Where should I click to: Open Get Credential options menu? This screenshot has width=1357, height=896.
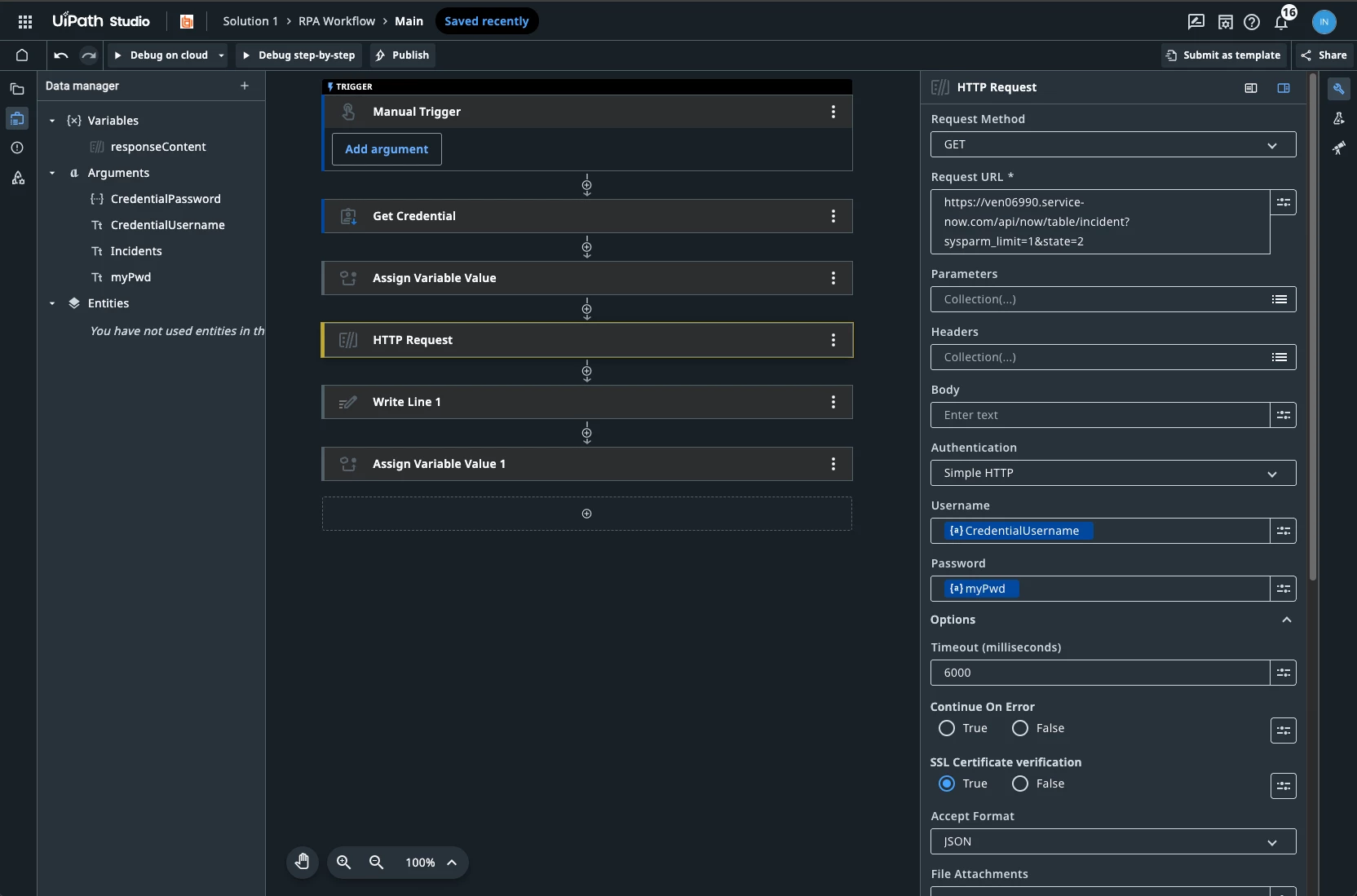[x=833, y=216]
